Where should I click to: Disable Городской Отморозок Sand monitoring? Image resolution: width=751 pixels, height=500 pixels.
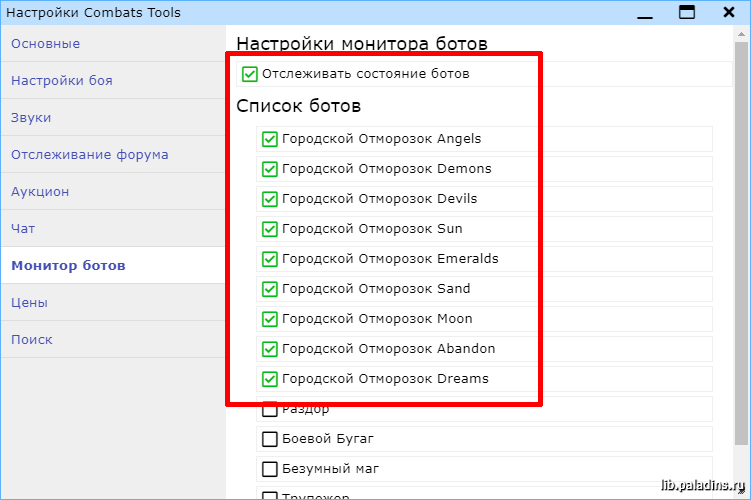269,289
